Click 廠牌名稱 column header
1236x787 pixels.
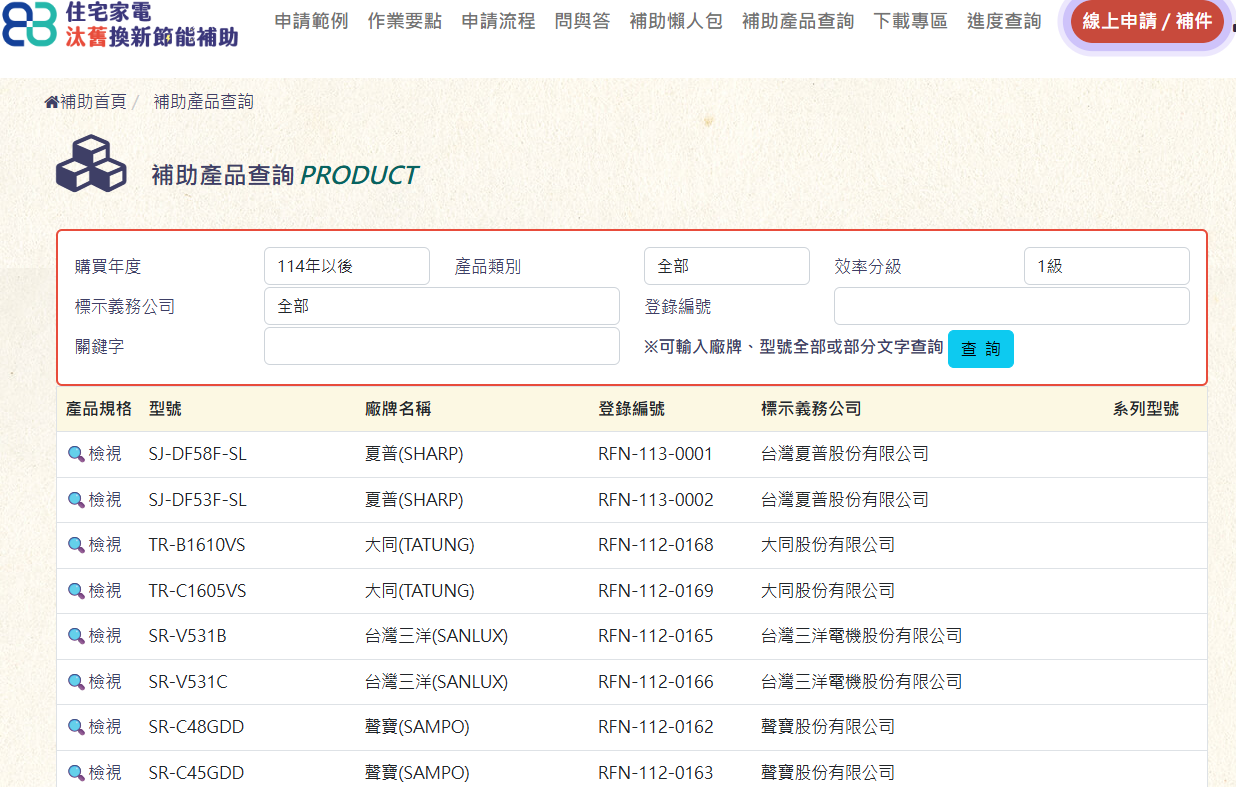point(398,409)
